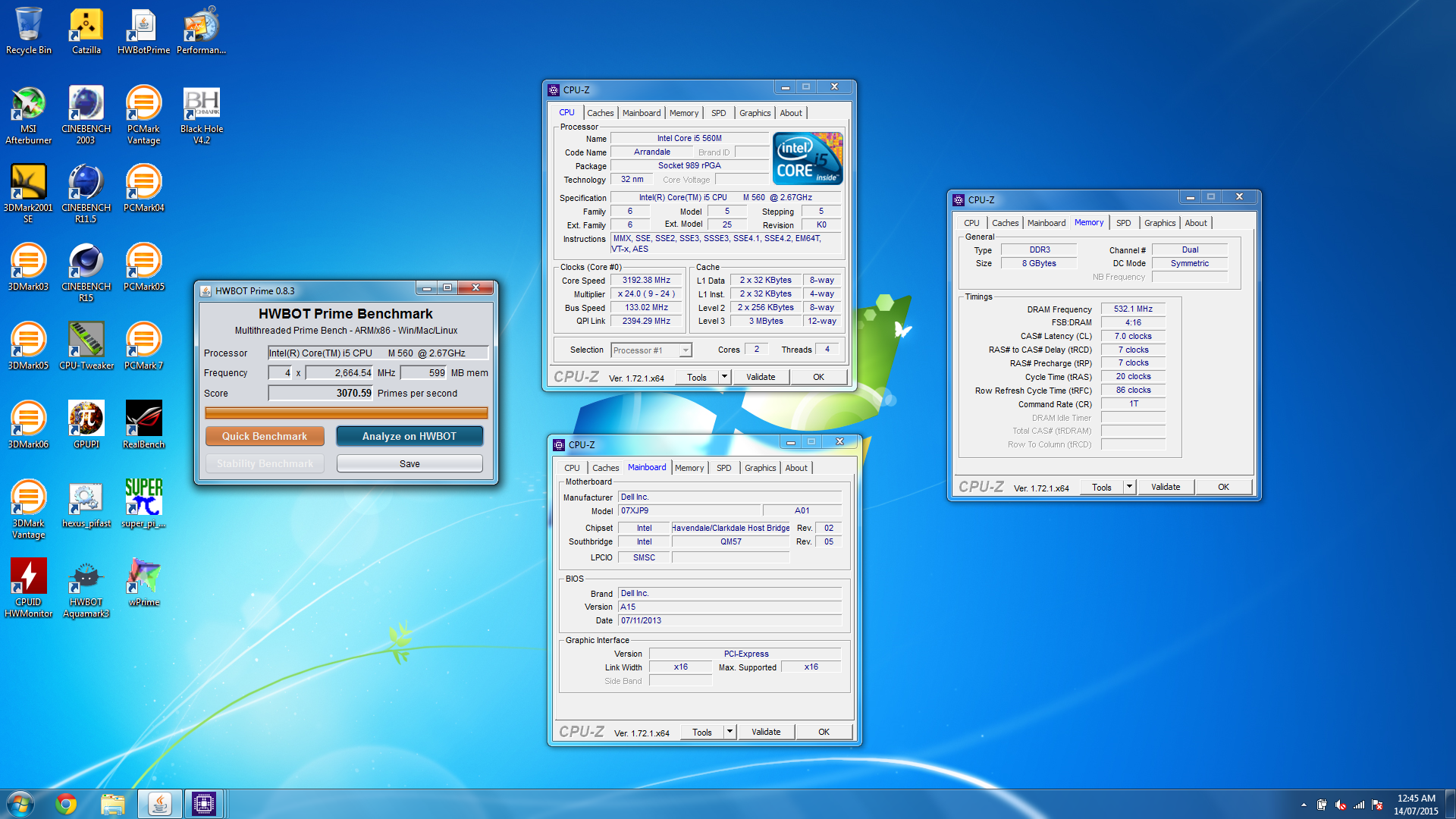Click OK in the Memory CPU-Z window
This screenshot has width=1456, height=819.
pos(1223,487)
